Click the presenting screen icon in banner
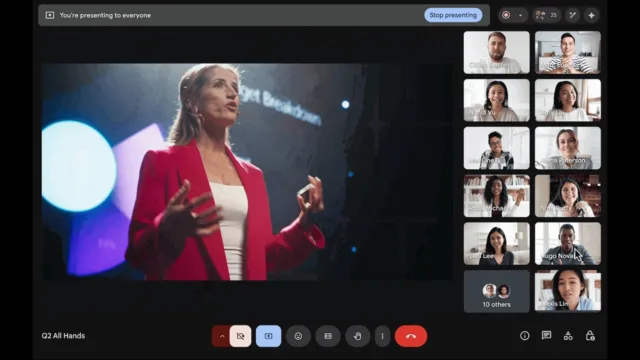The image size is (640, 360). point(50,15)
